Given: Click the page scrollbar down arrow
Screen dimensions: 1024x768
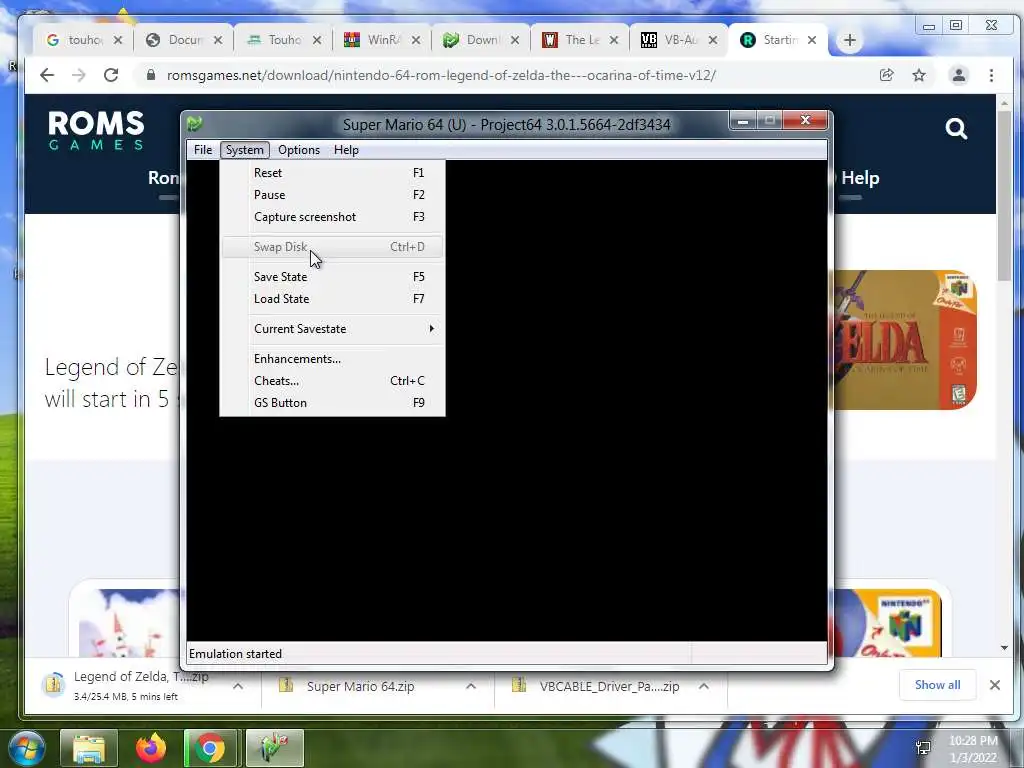Looking at the screenshot, I should (1004, 648).
